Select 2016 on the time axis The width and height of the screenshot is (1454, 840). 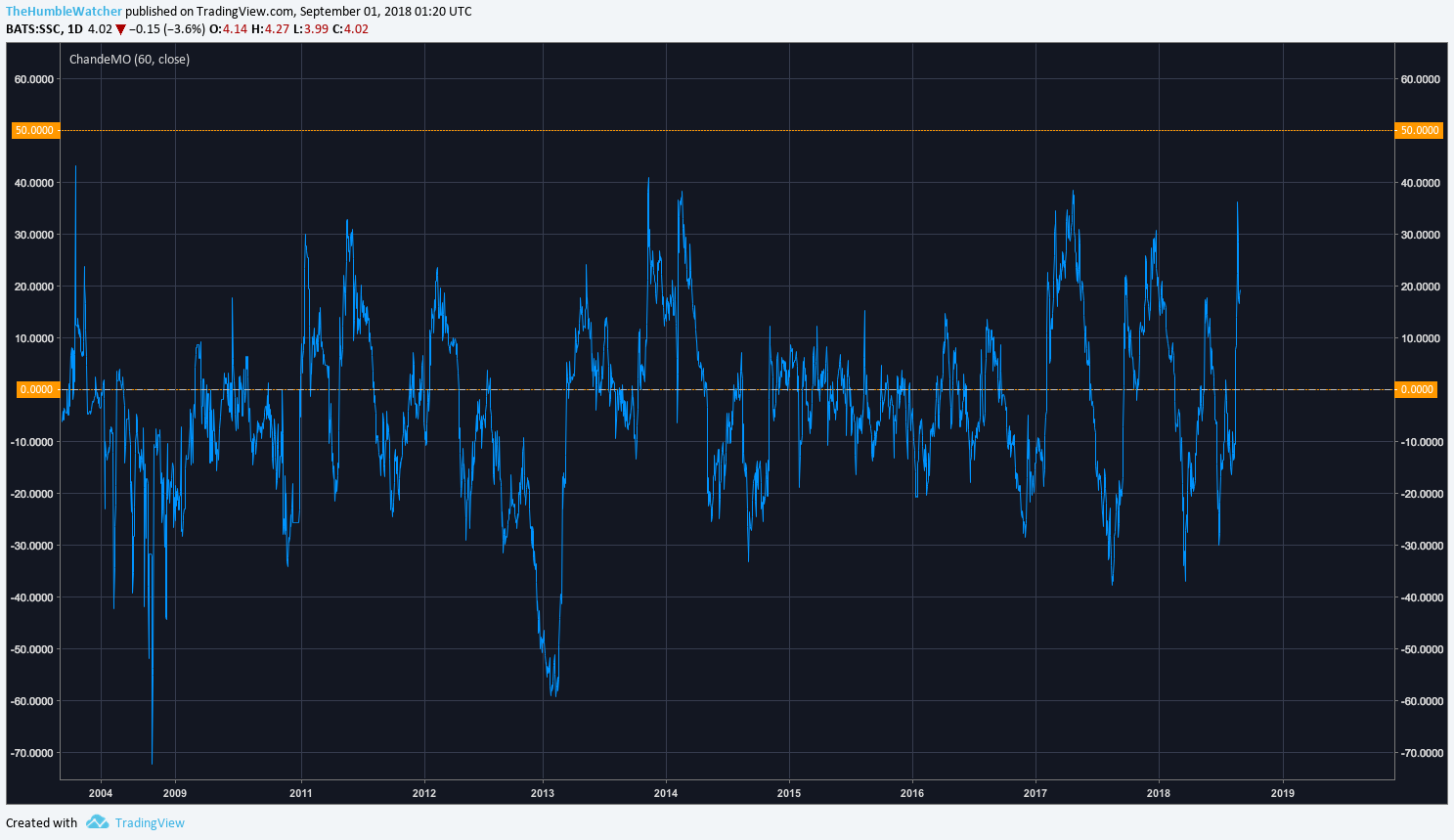912,793
